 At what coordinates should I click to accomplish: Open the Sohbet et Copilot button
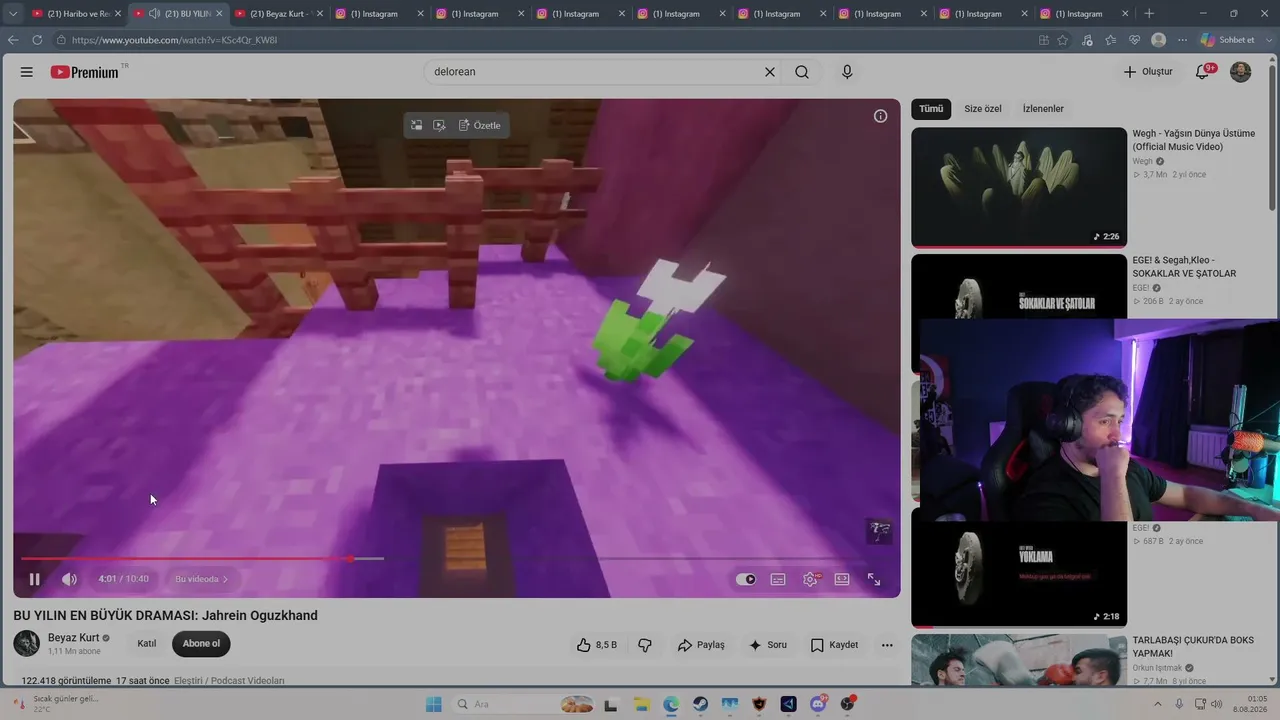[1228, 40]
